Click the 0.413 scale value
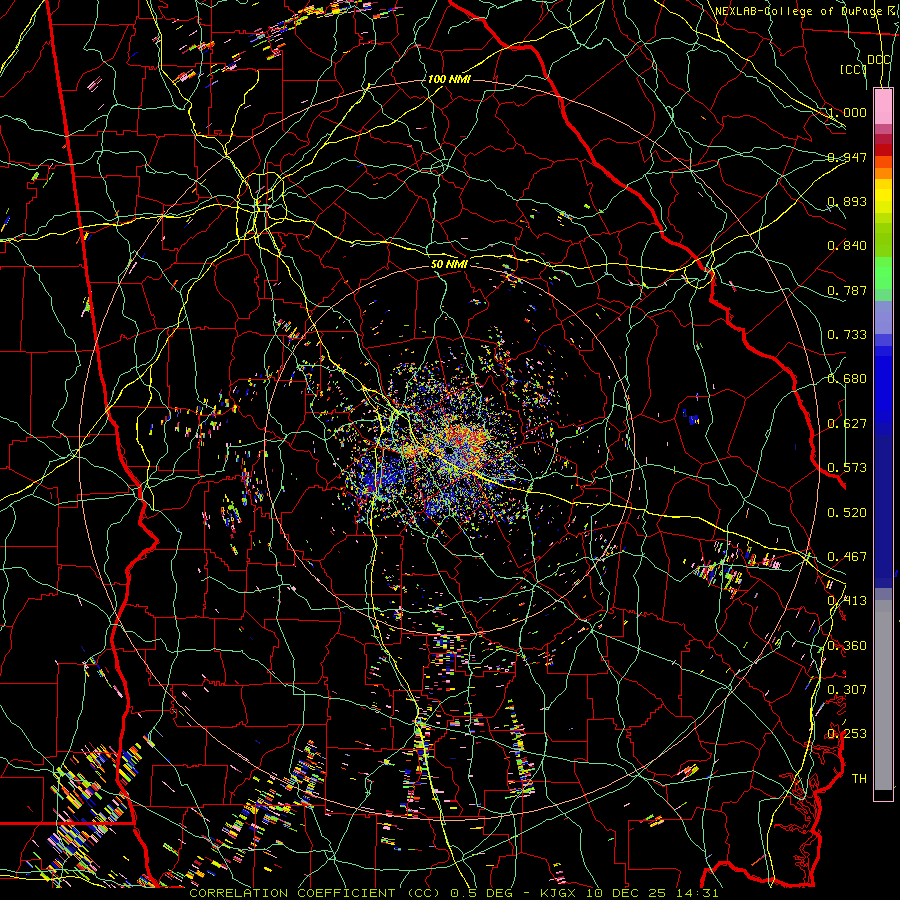Image resolution: width=900 pixels, height=900 pixels. point(847,600)
